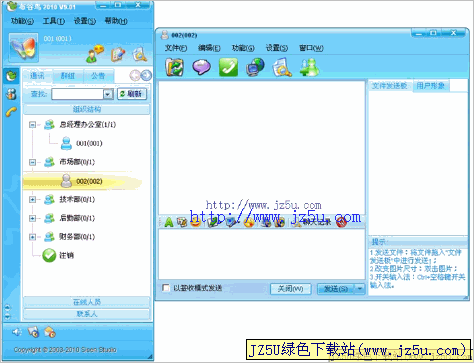Select user 002(002) in the tree
The width and height of the screenshot is (474, 363).
82,181
